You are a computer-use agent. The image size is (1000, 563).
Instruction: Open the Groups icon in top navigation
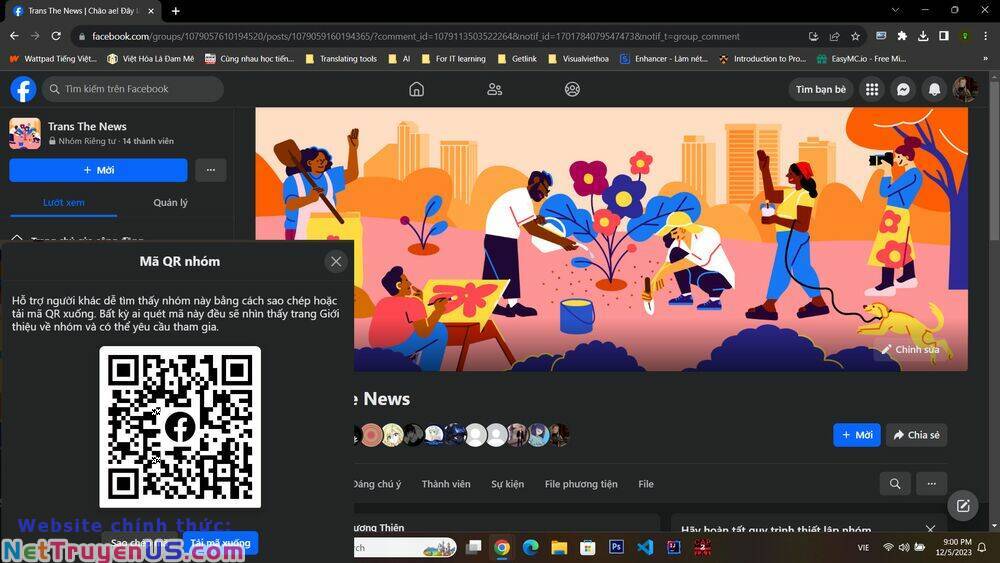pos(572,89)
